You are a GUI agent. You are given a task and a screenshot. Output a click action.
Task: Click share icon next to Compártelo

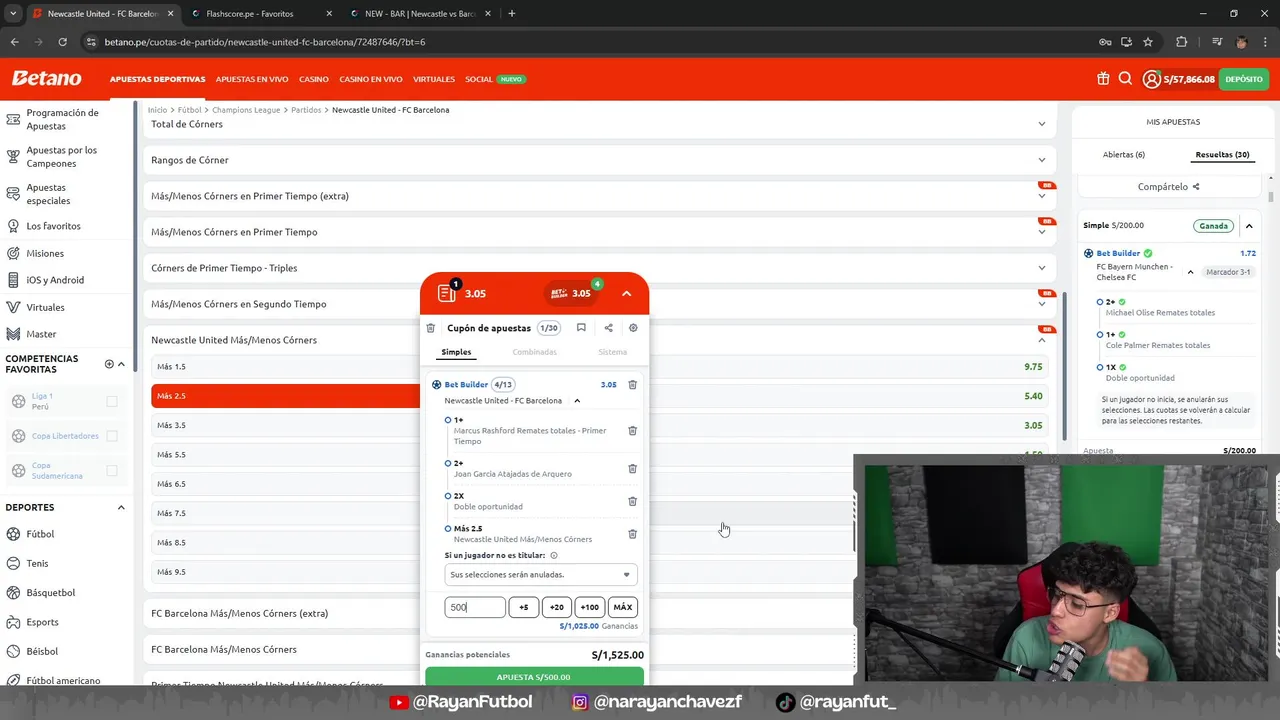click(1195, 187)
